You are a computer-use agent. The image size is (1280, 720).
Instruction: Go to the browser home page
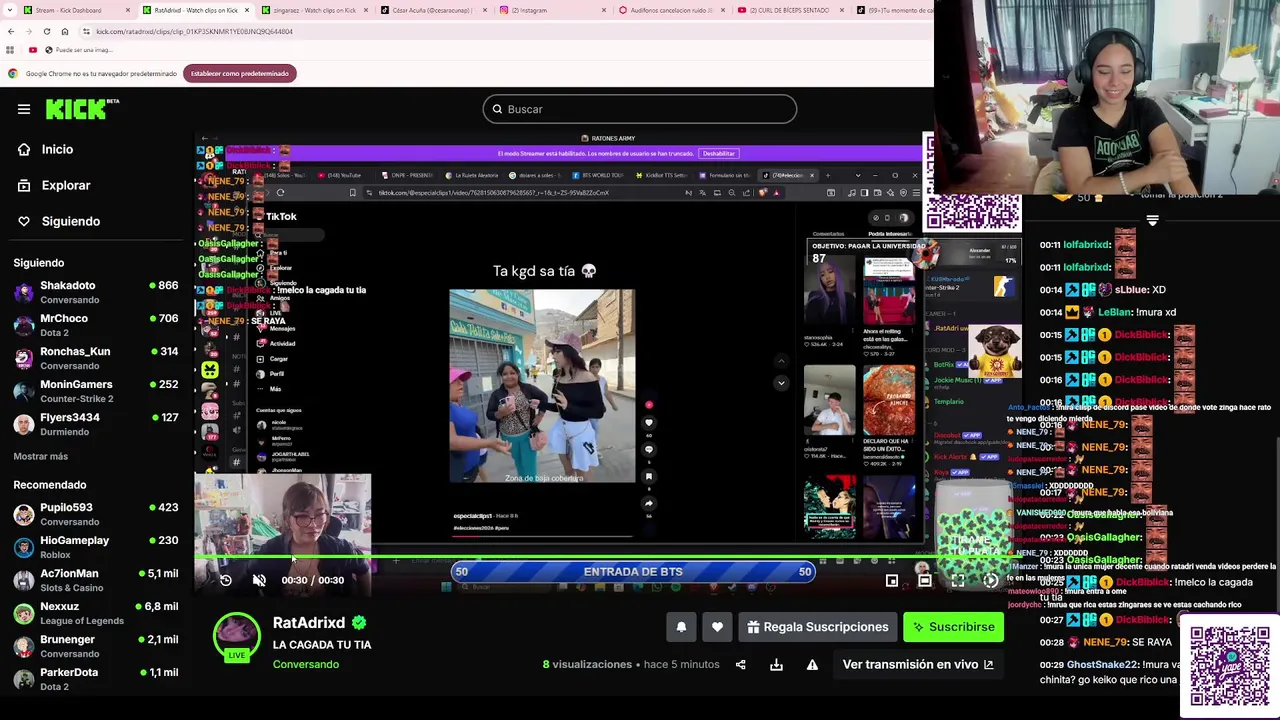(65, 31)
